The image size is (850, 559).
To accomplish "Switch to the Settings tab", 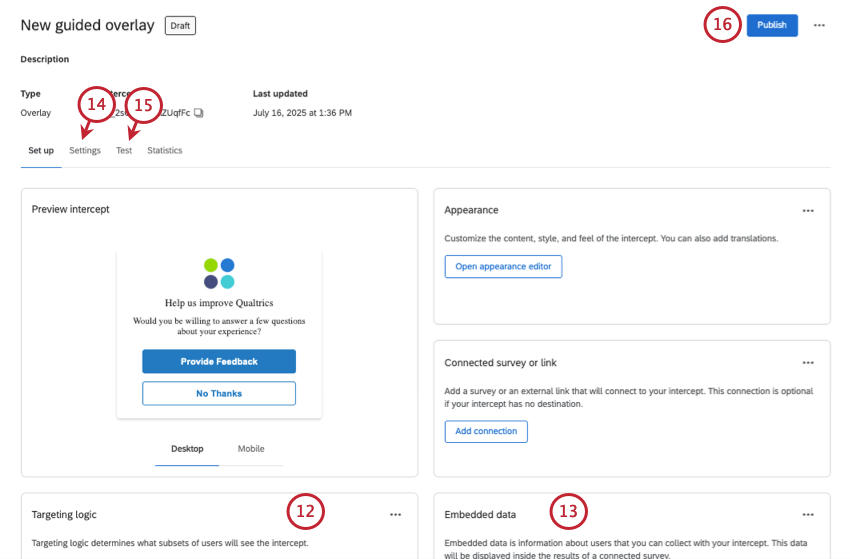I will (x=85, y=150).
